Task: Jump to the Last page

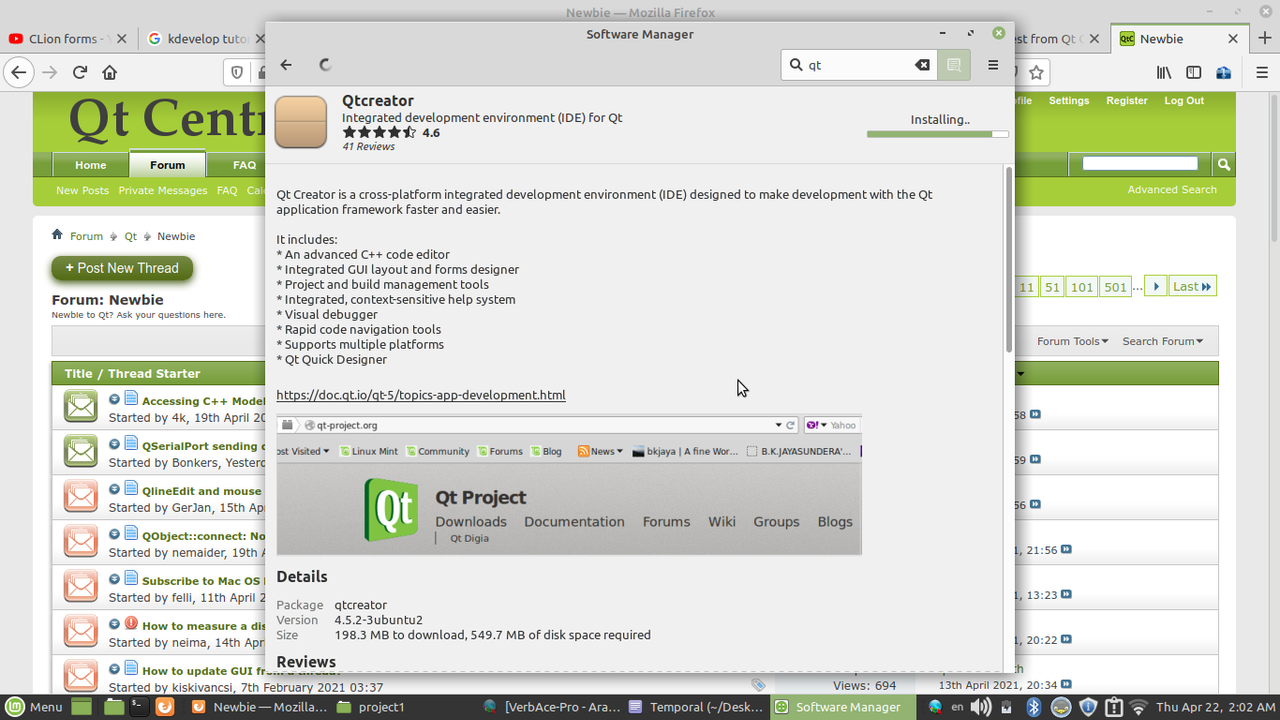Action: (x=1193, y=286)
